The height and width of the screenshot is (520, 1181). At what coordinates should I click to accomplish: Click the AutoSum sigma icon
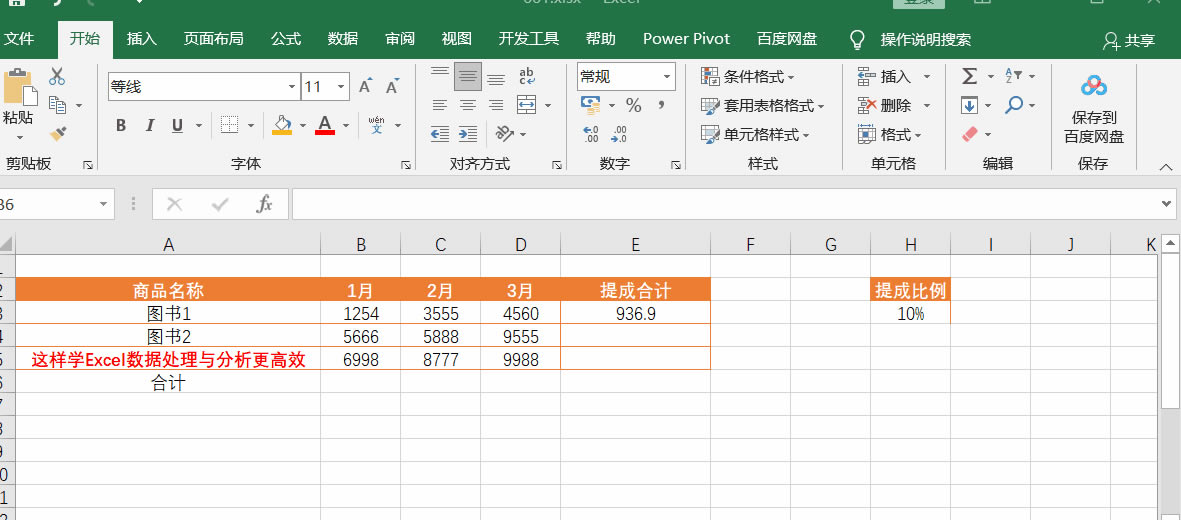coord(968,77)
